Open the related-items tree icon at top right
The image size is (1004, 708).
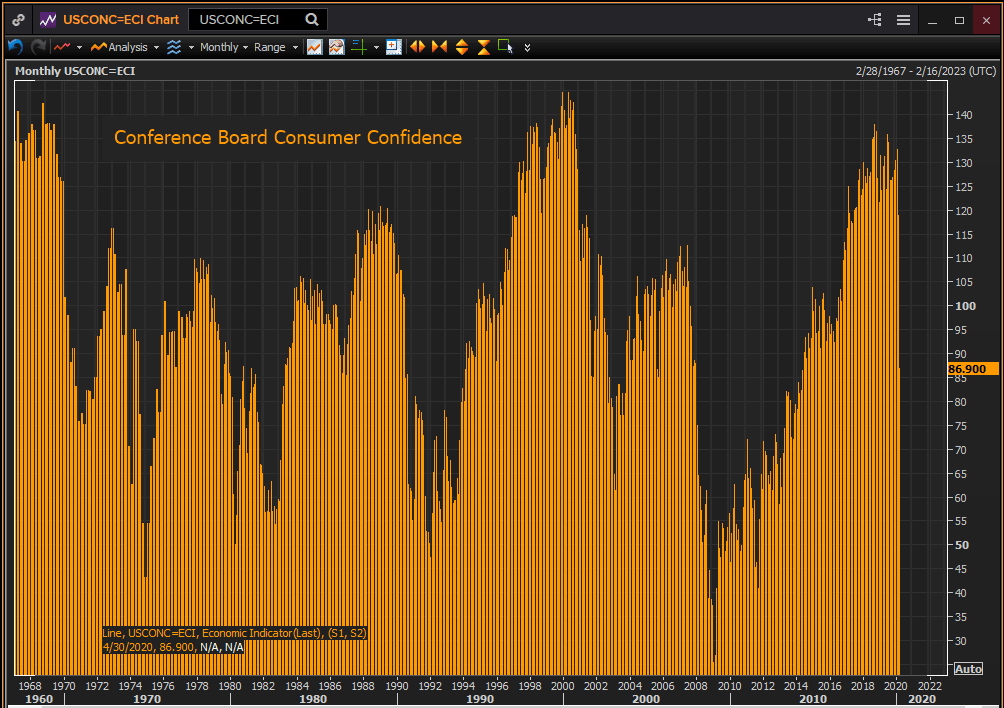(x=875, y=19)
